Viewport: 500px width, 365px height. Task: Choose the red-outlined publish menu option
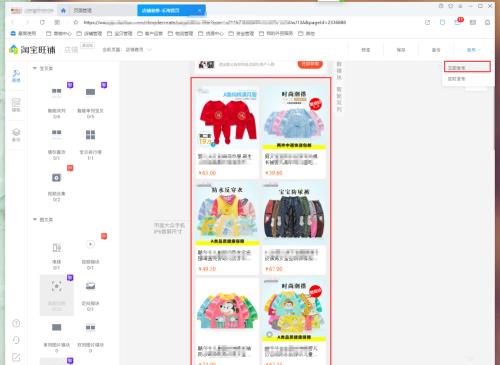pyautogui.click(x=467, y=67)
